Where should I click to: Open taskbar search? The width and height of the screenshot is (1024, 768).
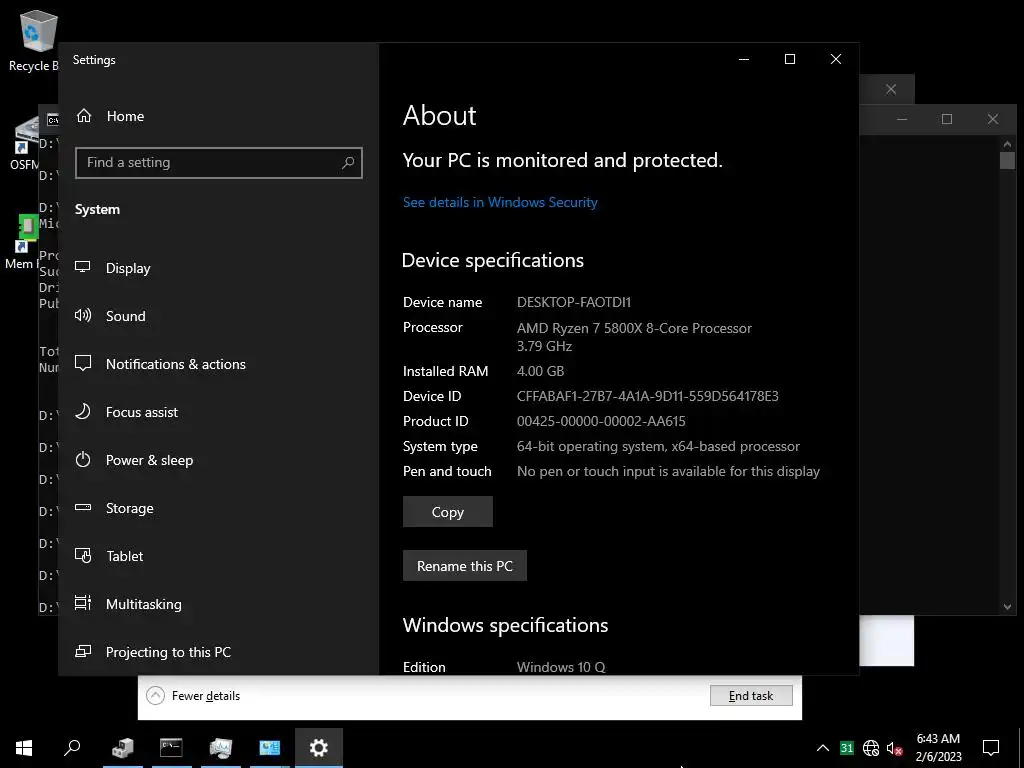click(72, 748)
